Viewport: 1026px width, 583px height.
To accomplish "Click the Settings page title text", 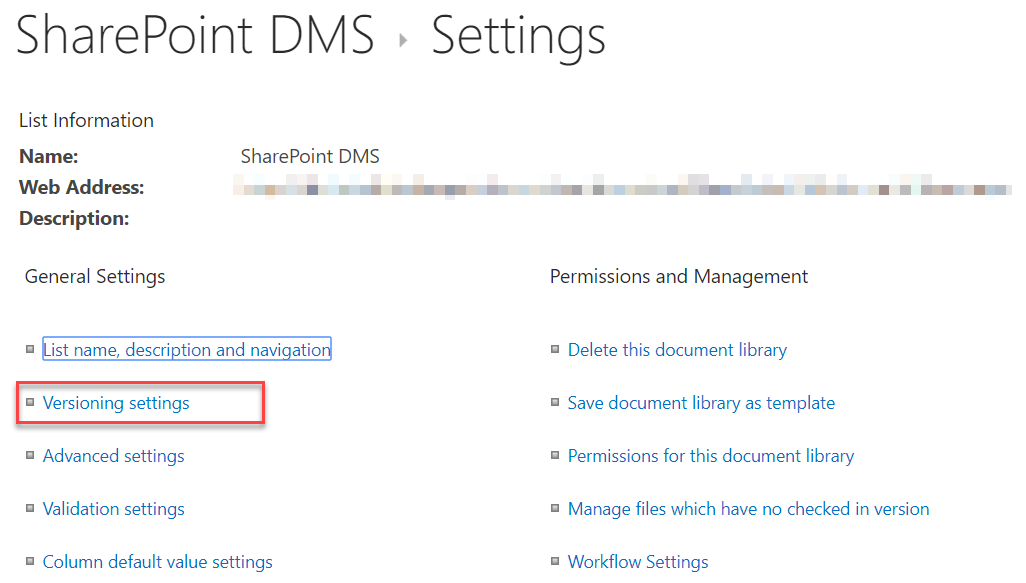I will pyautogui.click(x=518, y=38).
